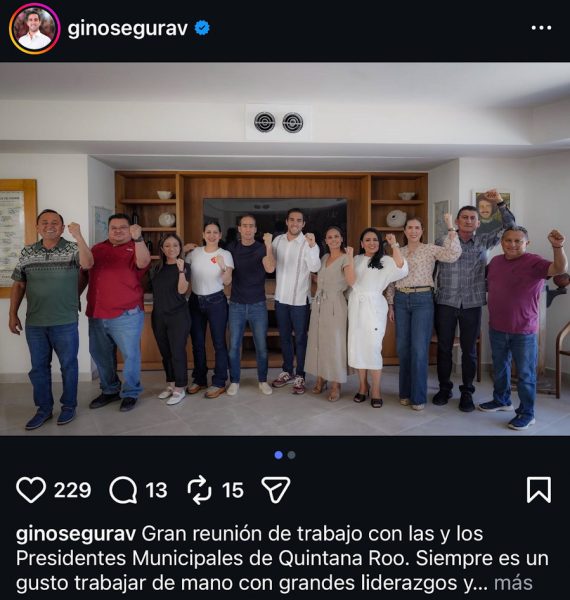Like the post with the heart icon
570x600 pixels.
tap(31, 490)
